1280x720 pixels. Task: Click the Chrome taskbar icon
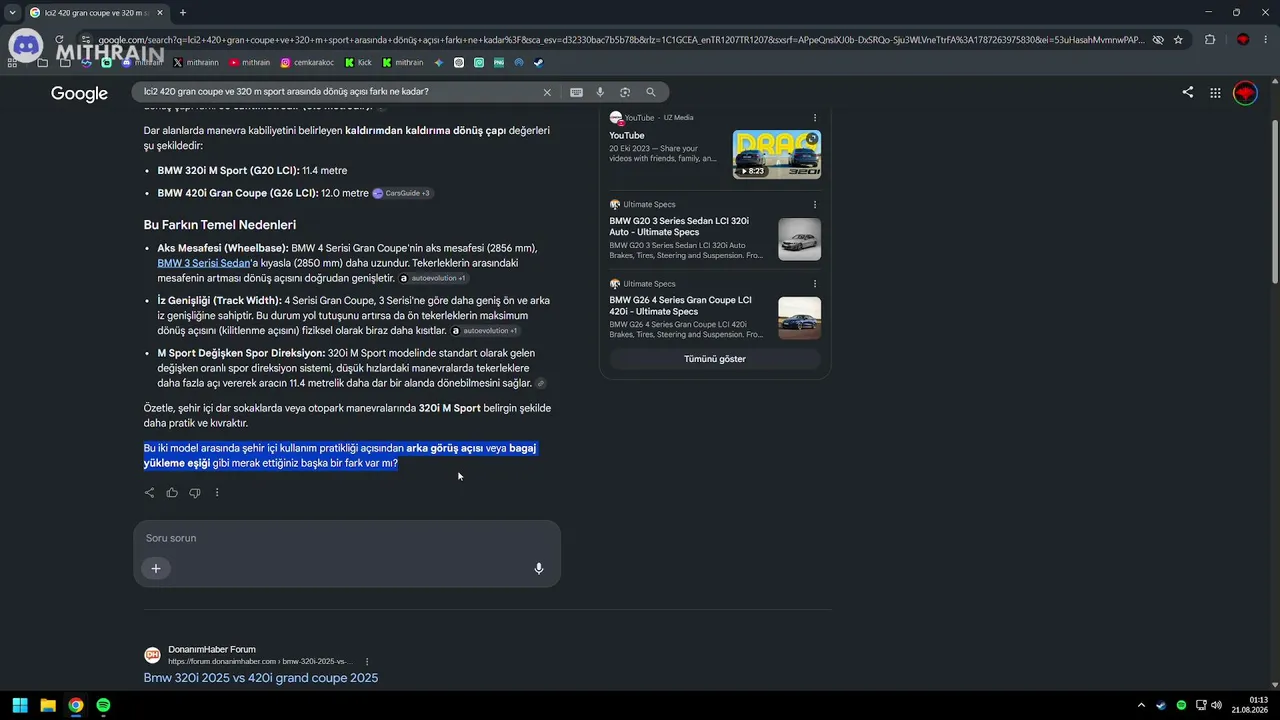75,705
